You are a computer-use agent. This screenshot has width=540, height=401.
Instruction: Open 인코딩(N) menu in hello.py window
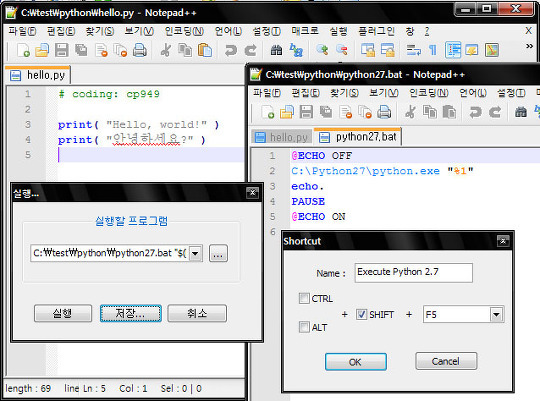pos(184,31)
